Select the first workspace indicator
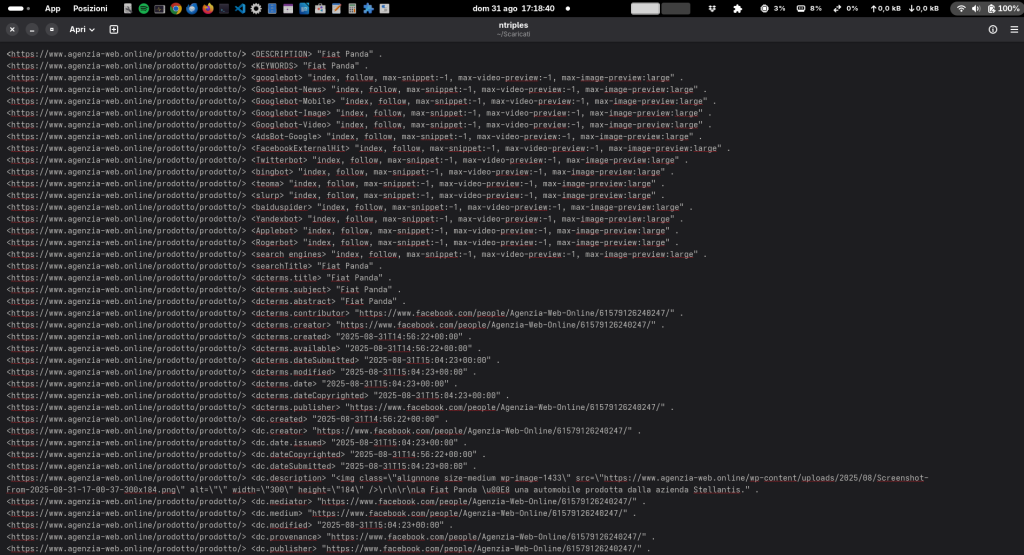The image size is (1024, 555). point(645,8)
